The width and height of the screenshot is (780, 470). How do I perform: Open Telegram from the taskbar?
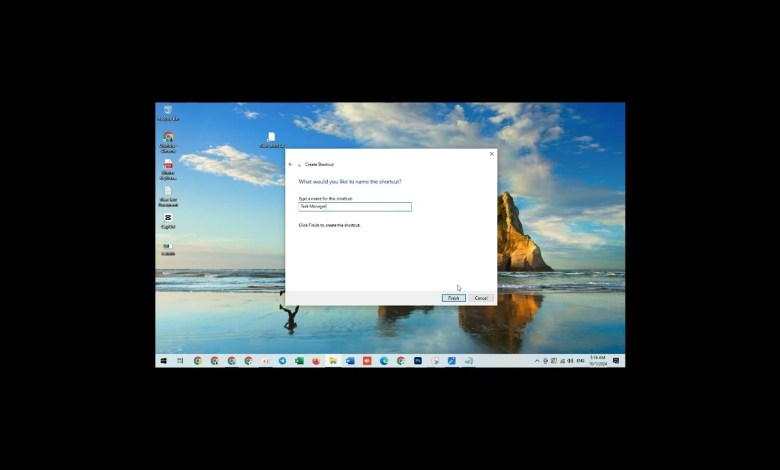[282, 361]
